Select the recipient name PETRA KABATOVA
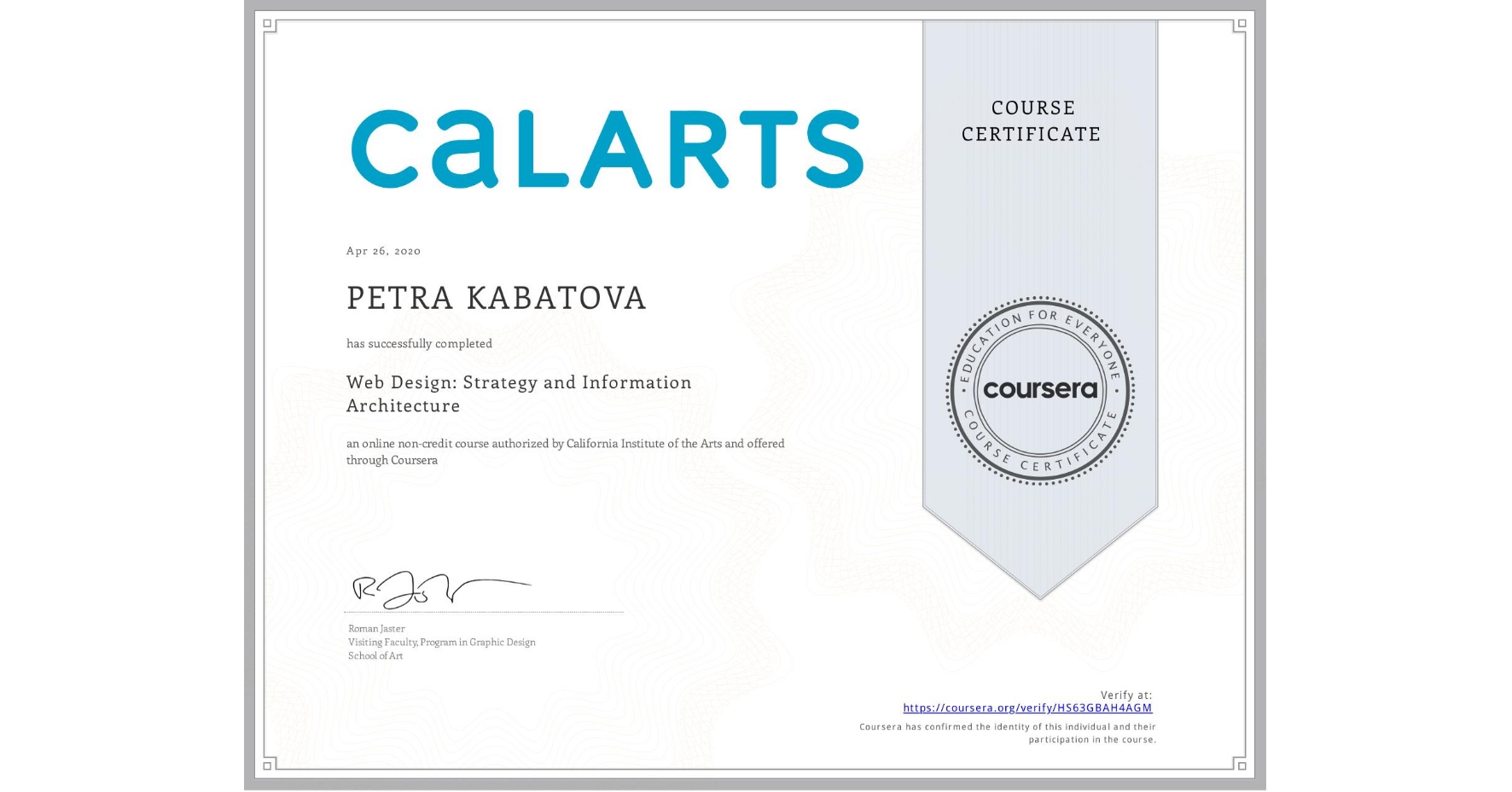 496,299
